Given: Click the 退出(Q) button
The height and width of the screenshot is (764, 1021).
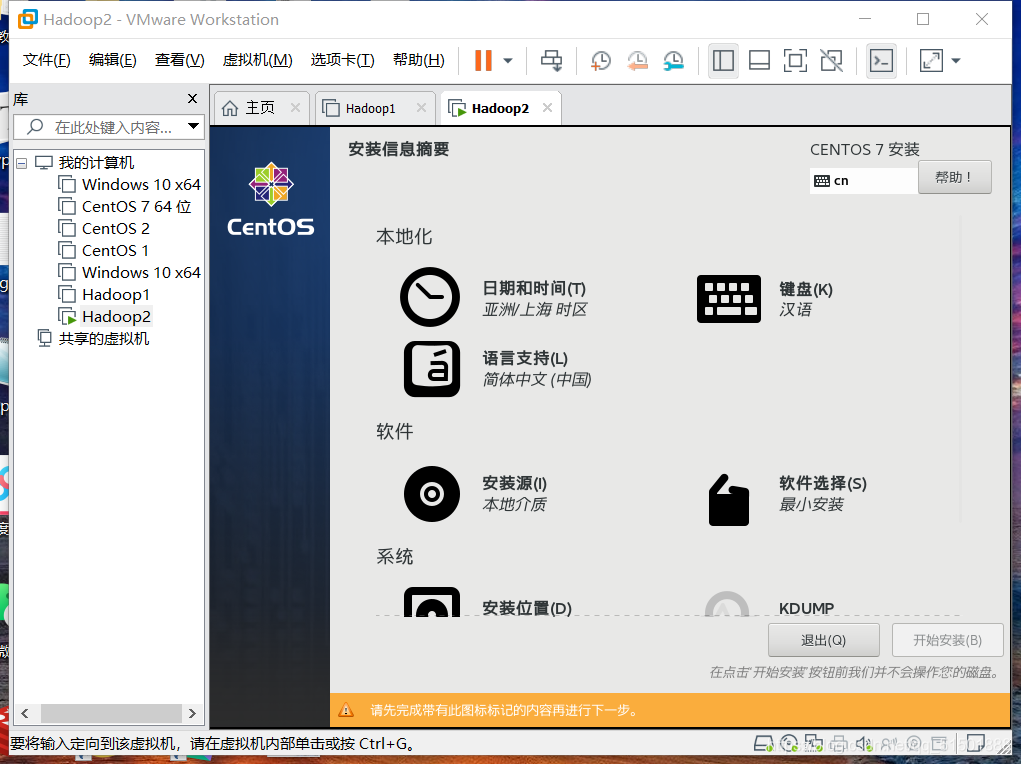Looking at the screenshot, I should point(824,640).
